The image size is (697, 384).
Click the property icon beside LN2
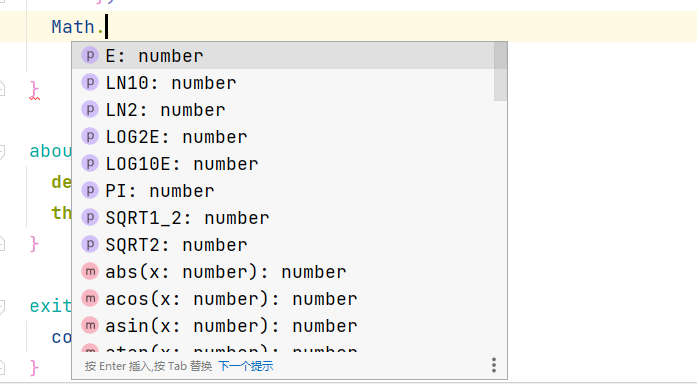click(x=90, y=109)
